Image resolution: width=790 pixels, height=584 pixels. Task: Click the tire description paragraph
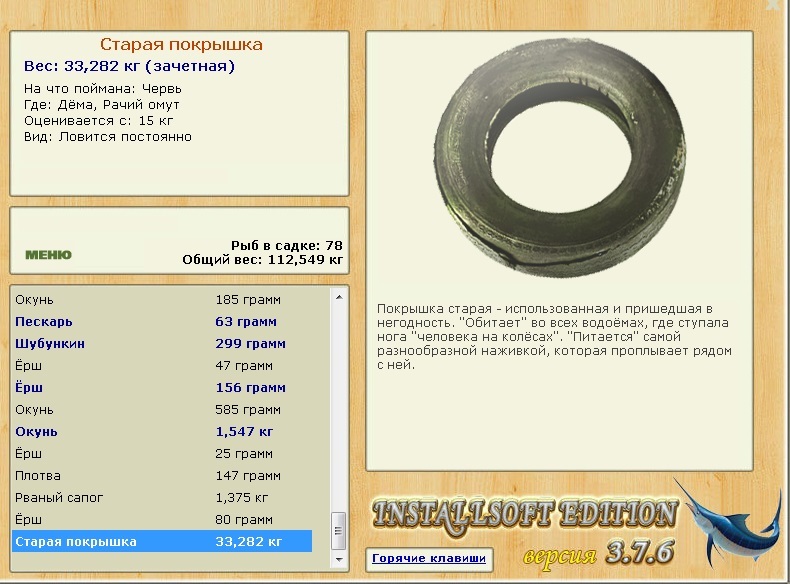(554, 337)
